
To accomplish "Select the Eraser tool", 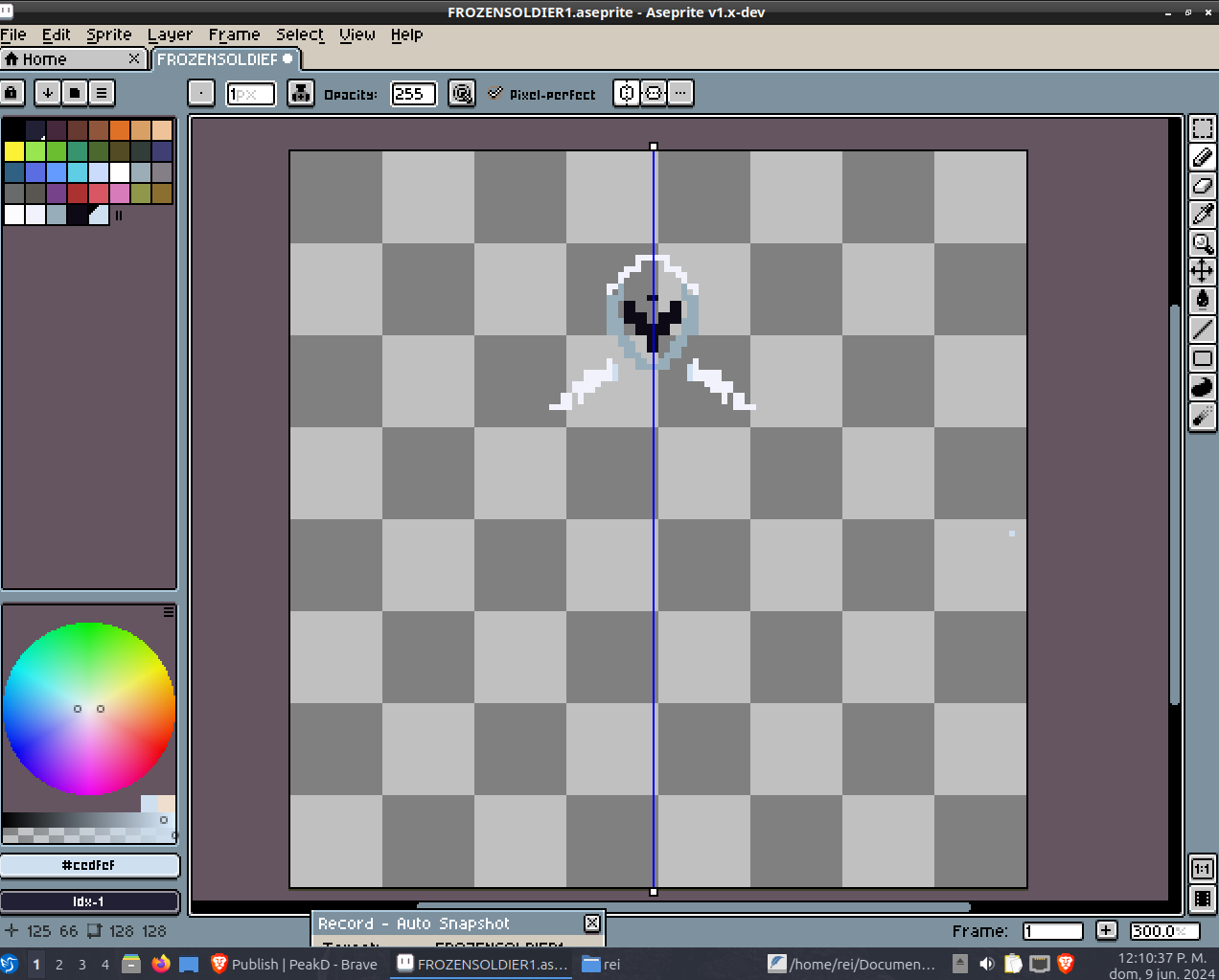I will point(1203,186).
